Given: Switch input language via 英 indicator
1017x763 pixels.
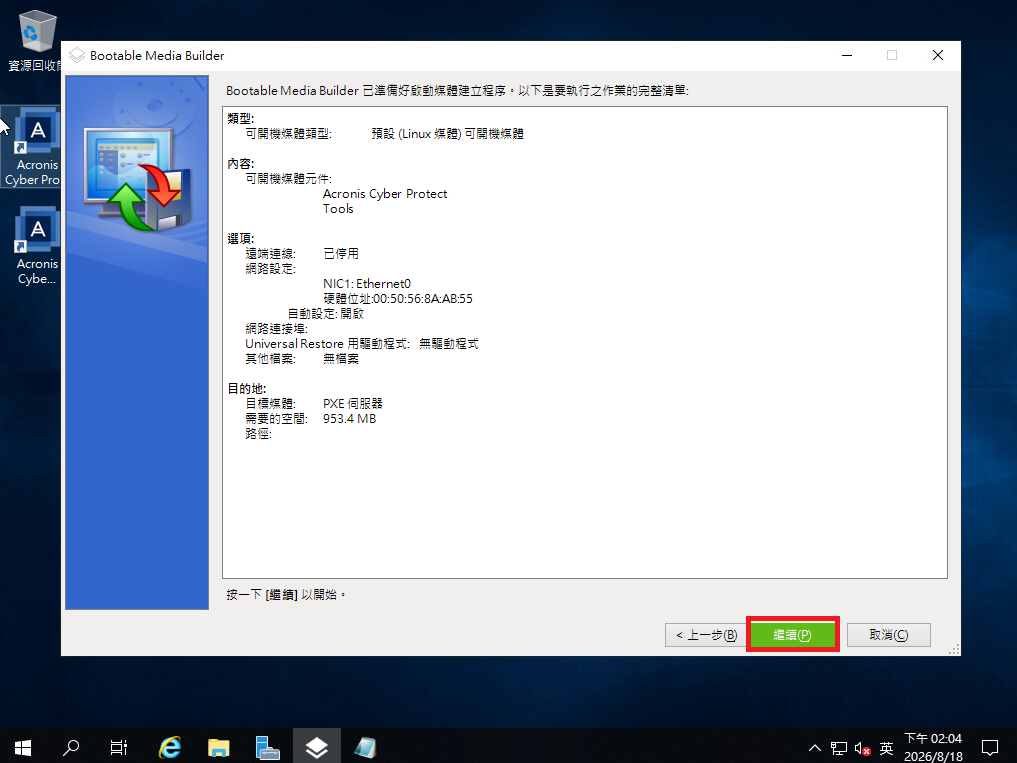Looking at the screenshot, I should point(886,748).
